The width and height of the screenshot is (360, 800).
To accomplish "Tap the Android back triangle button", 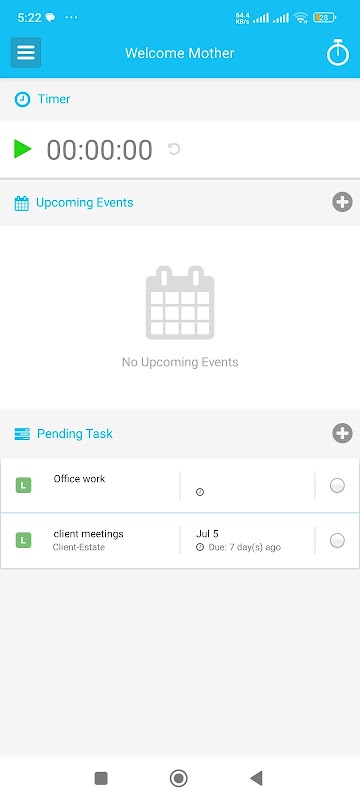I will (x=256, y=778).
